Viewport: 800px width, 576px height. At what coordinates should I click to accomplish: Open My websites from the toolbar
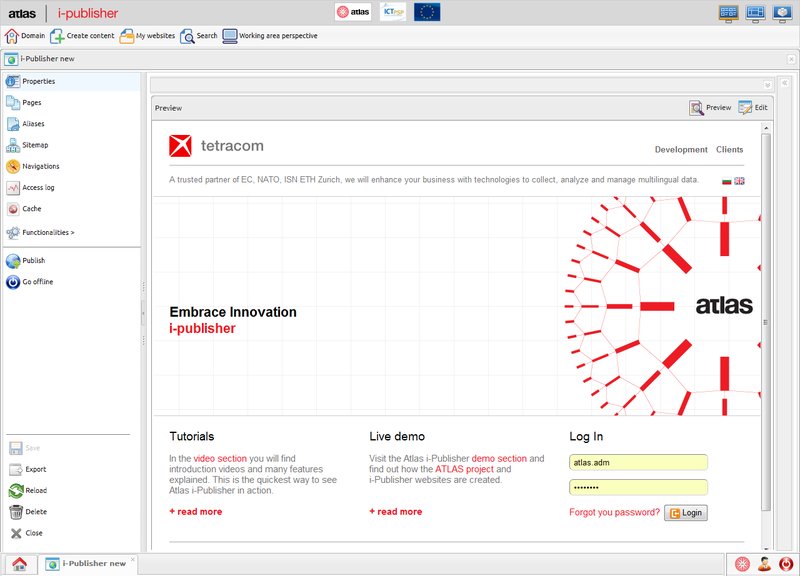147,36
